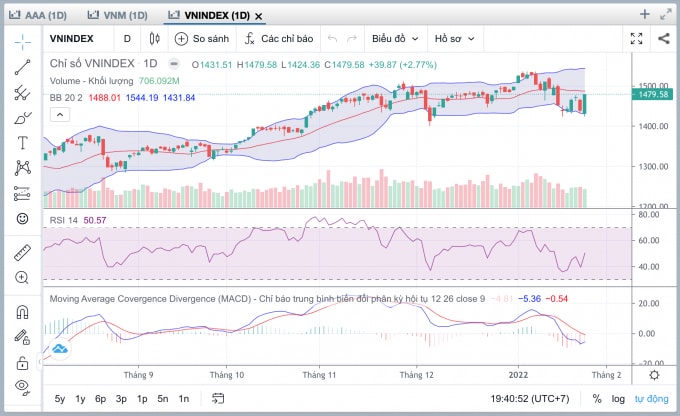Image resolution: width=680 pixels, height=416 pixels.
Task: Expand the Biểu đồ dropdown
Action: click(395, 39)
